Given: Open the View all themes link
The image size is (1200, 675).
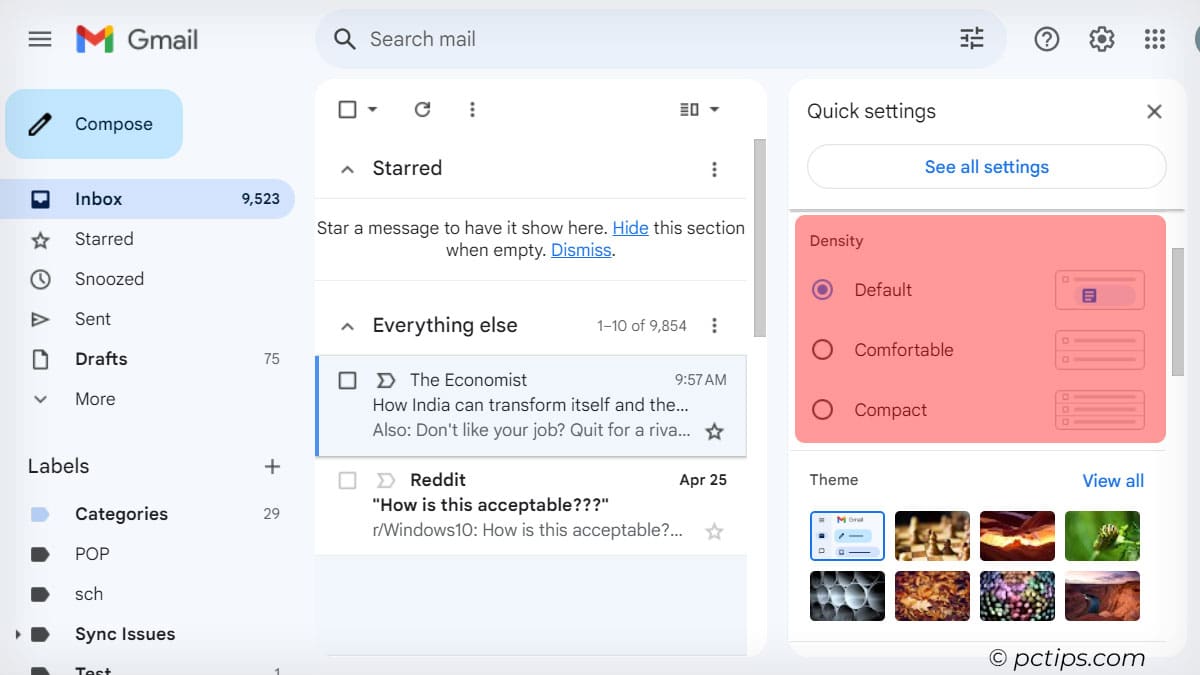Looking at the screenshot, I should point(1113,480).
